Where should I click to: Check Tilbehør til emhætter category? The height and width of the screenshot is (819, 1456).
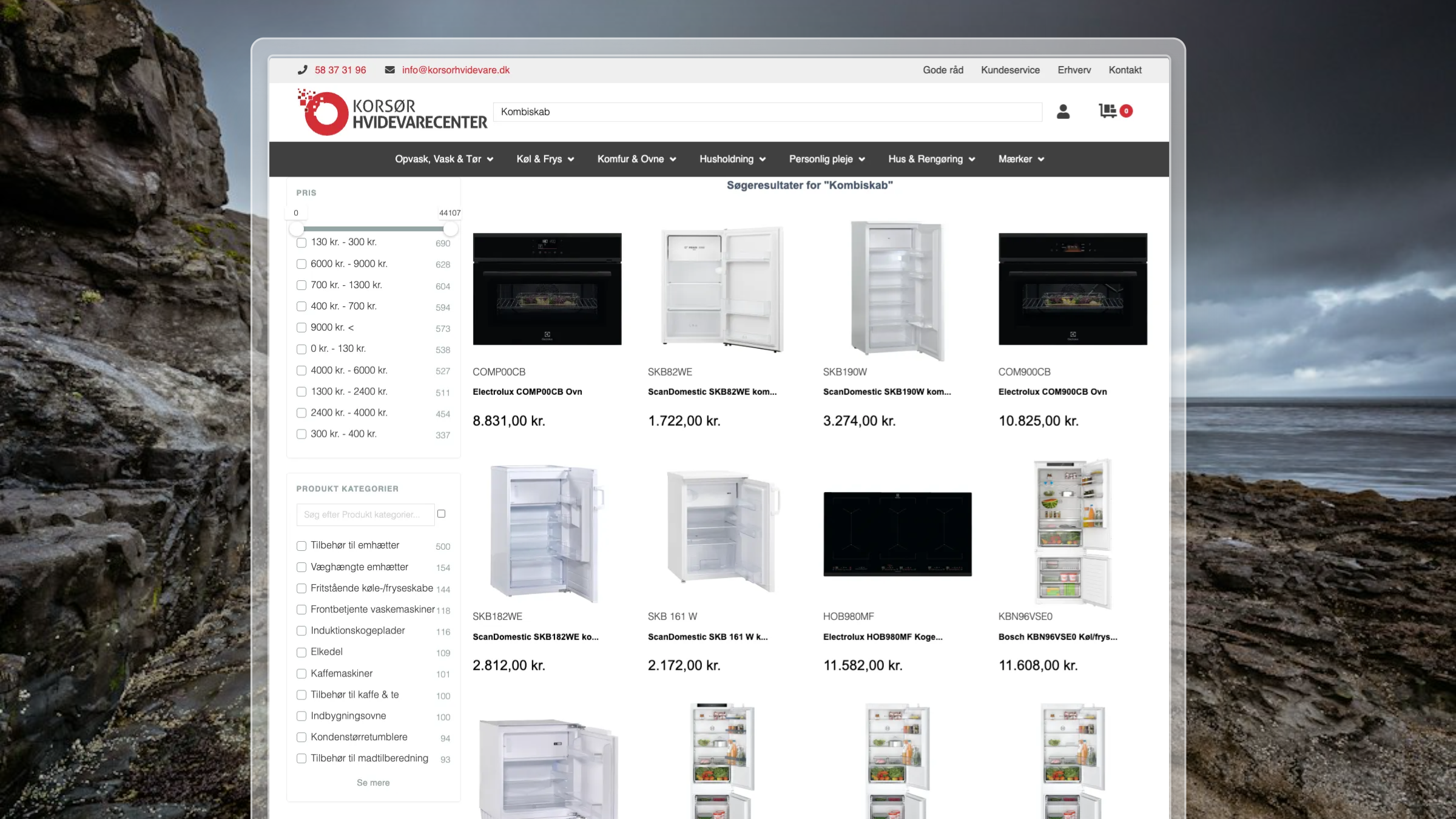tap(302, 546)
